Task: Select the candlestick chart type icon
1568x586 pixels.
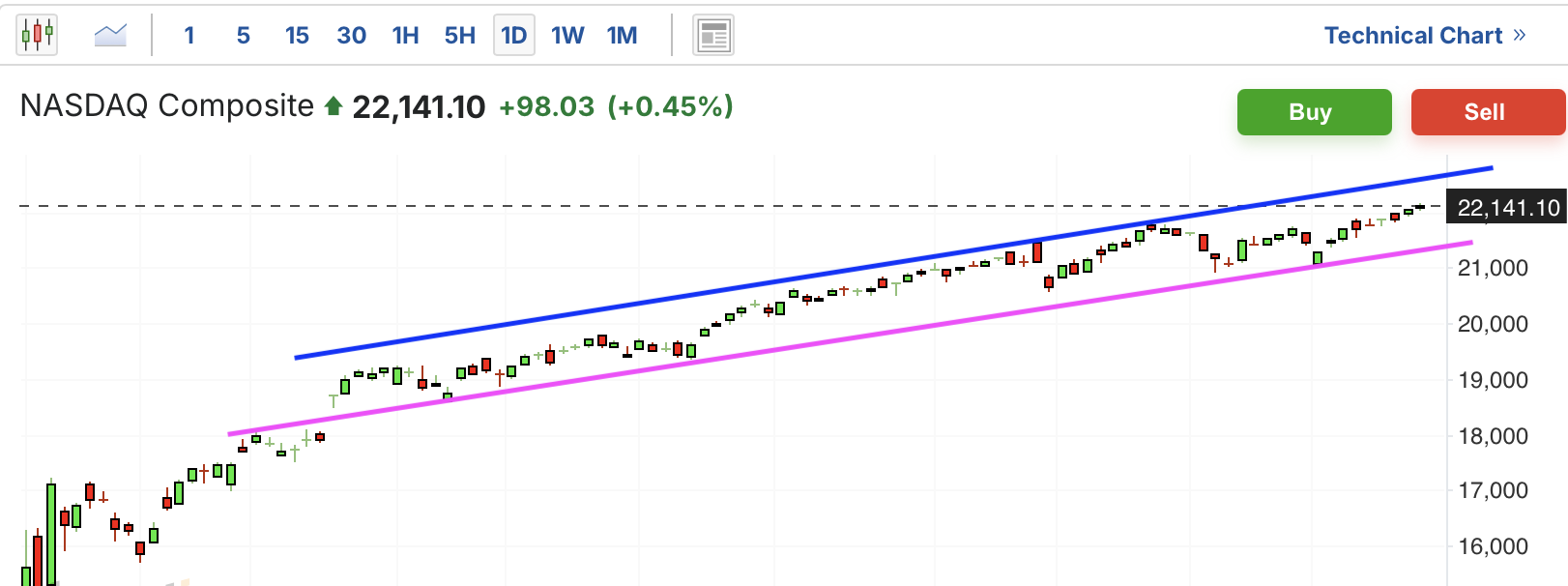Action: pos(37,36)
